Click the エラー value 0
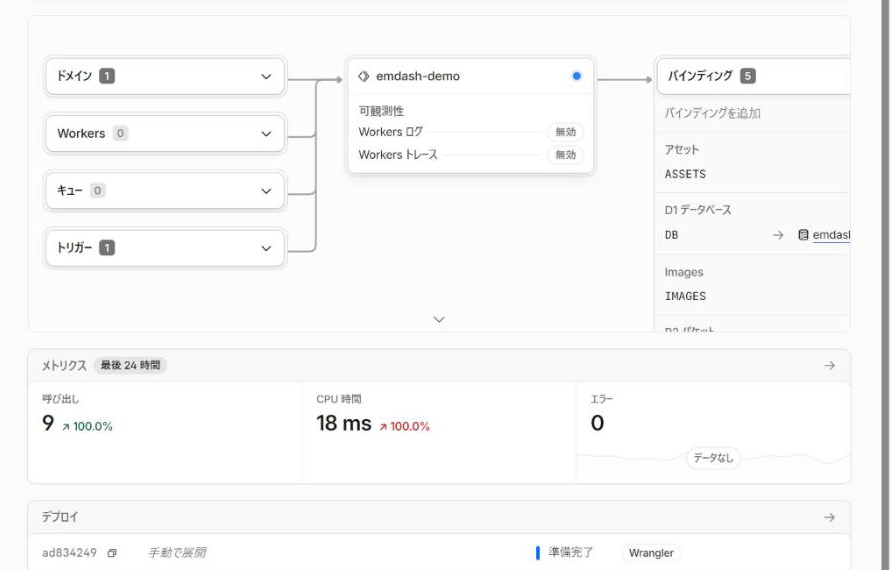The height and width of the screenshot is (570, 892). 597,423
